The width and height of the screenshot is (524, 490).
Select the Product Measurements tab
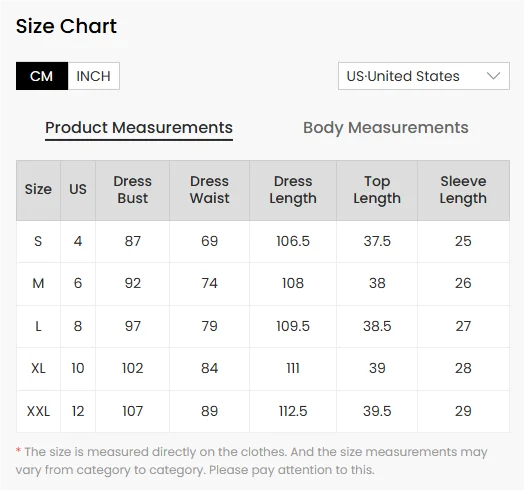(x=139, y=128)
